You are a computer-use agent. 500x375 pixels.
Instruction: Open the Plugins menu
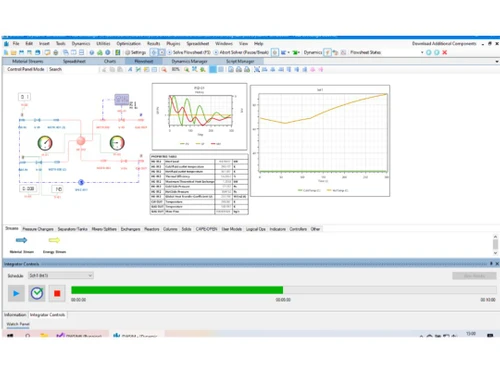(x=173, y=44)
